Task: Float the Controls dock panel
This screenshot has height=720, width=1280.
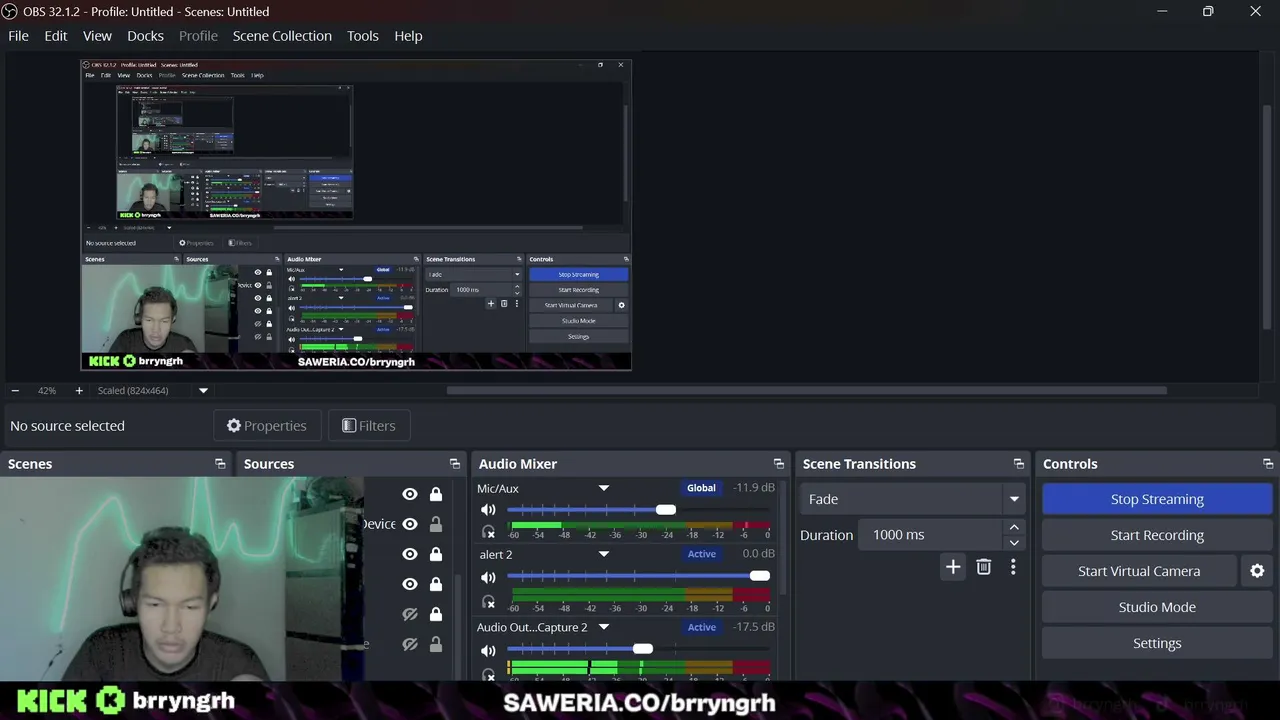Action: [x=1268, y=464]
